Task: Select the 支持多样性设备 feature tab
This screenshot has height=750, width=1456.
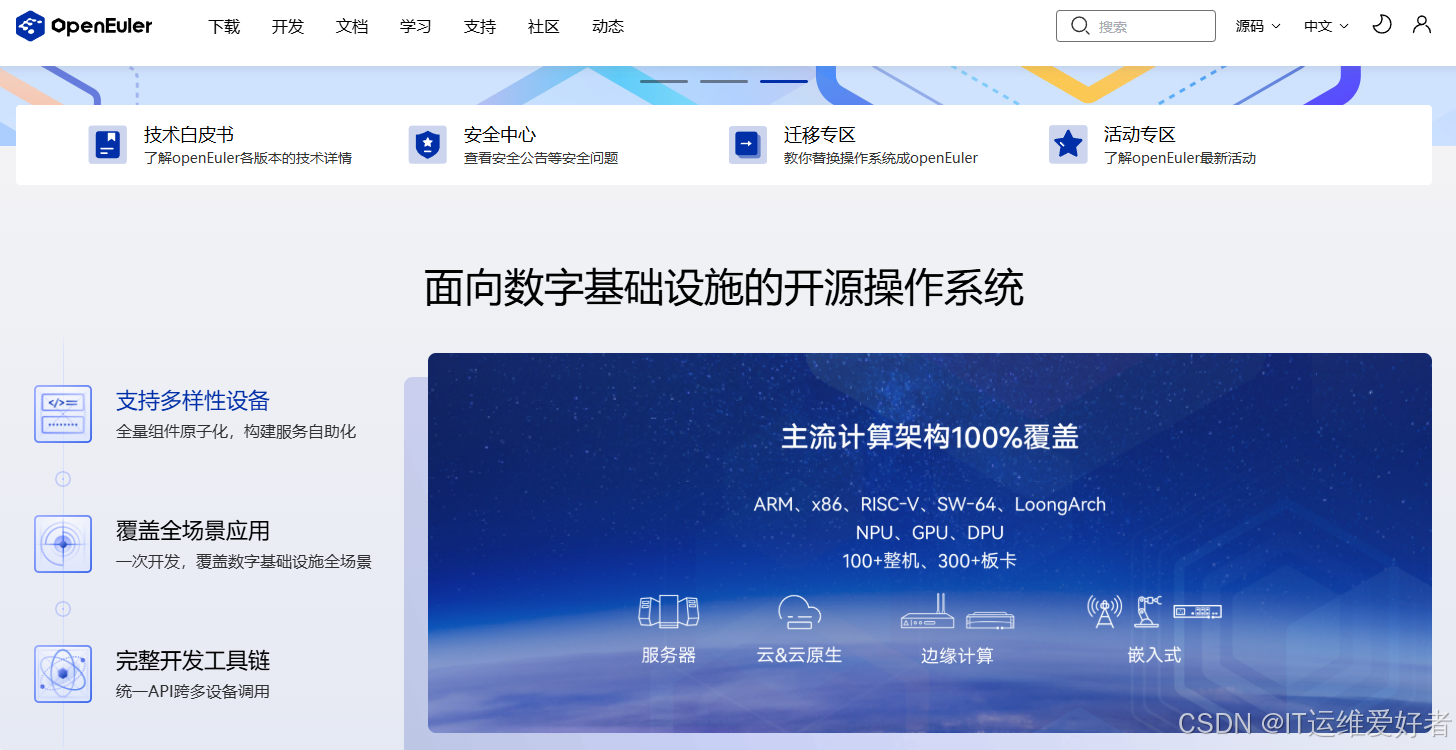Action: (193, 401)
